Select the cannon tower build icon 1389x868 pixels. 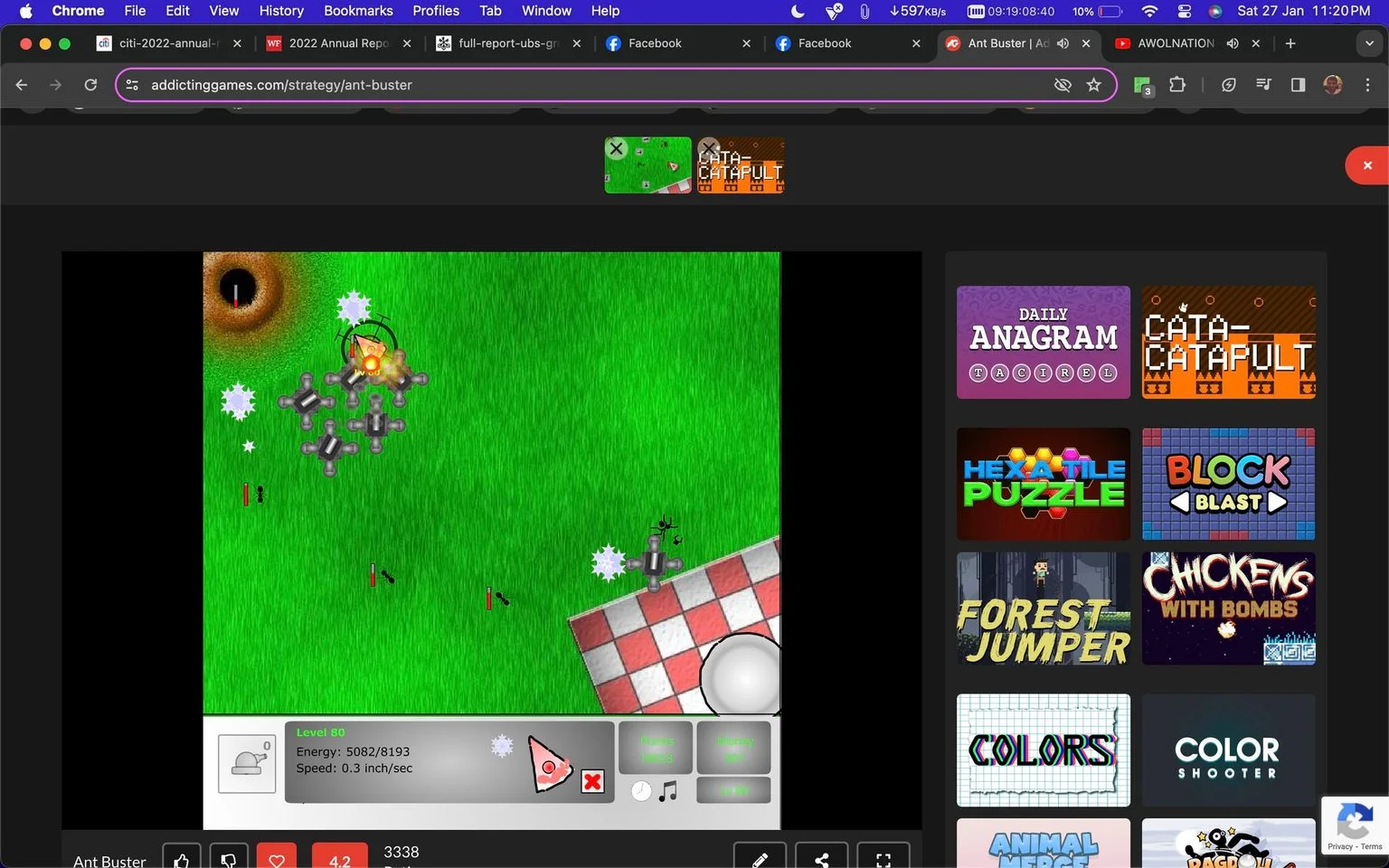(247, 764)
